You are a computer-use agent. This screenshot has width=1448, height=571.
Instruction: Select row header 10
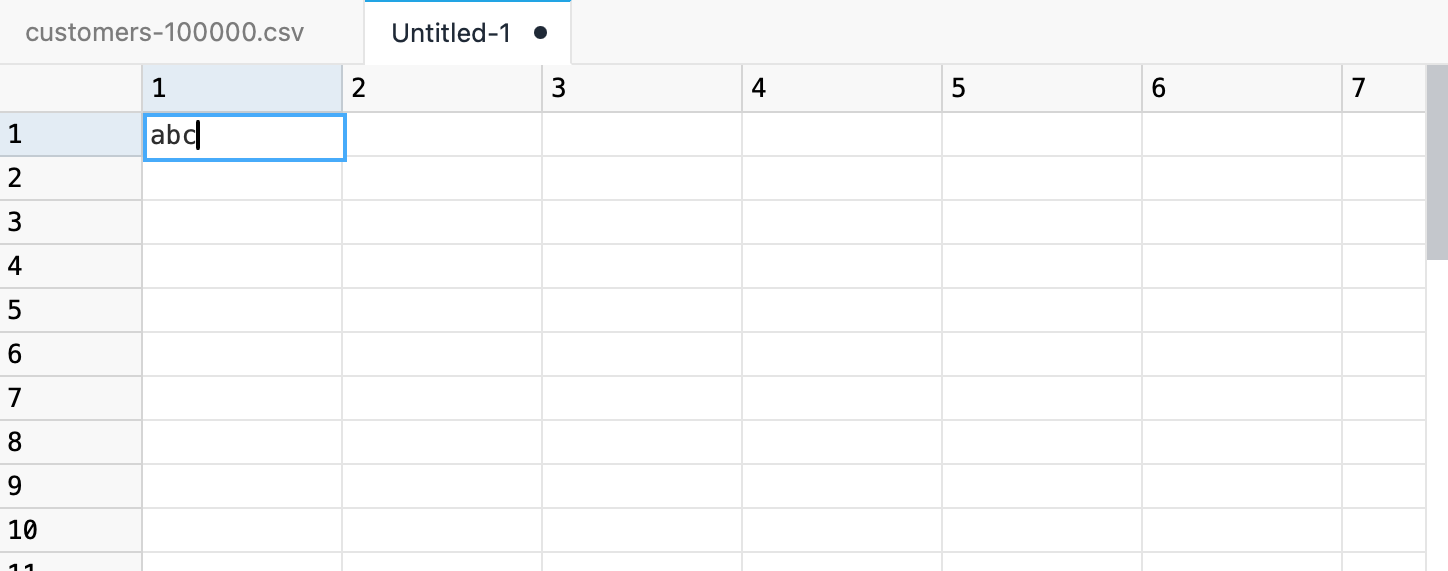click(x=71, y=531)
